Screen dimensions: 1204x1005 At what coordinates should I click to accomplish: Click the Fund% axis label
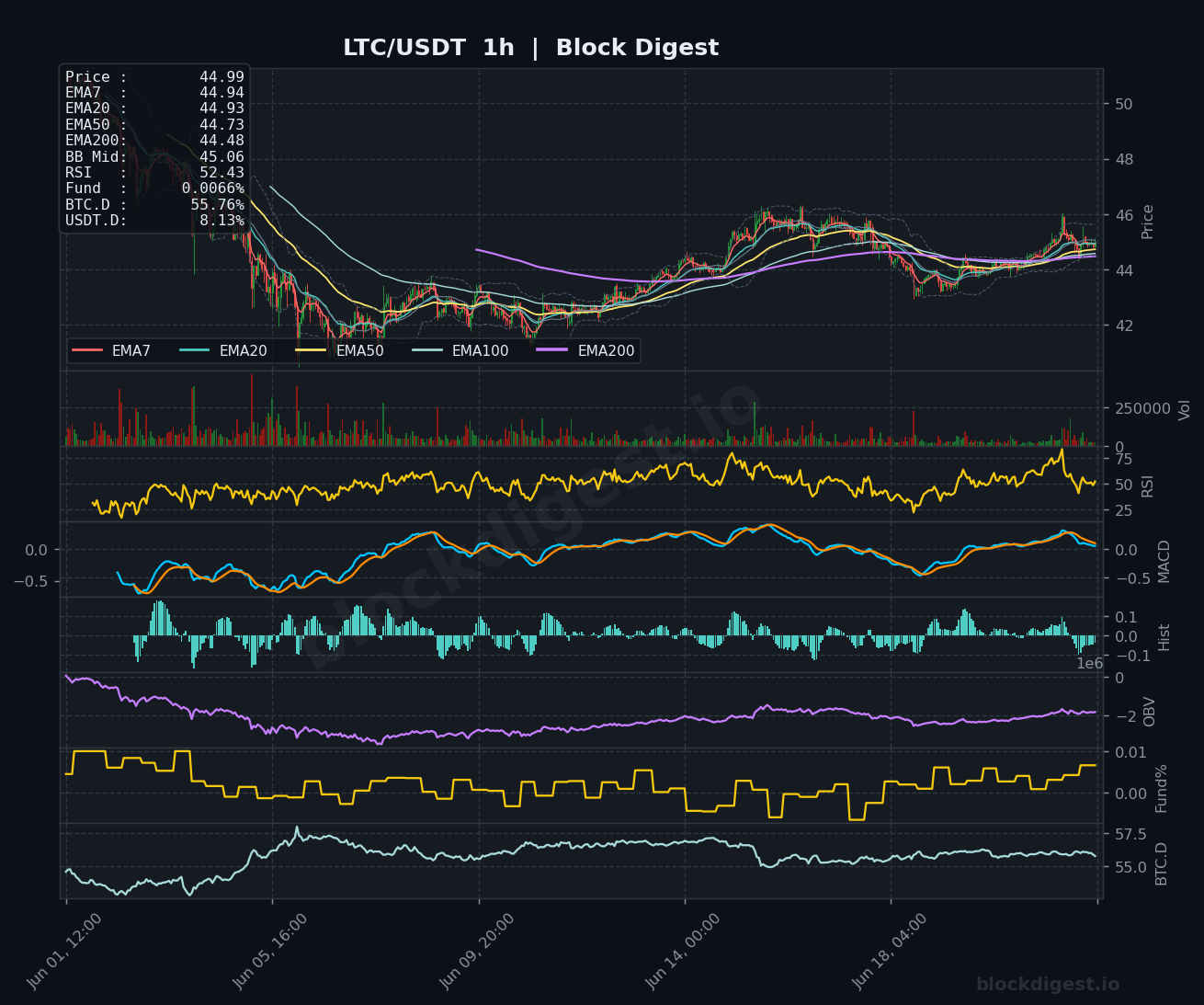tap(1162, 788)
